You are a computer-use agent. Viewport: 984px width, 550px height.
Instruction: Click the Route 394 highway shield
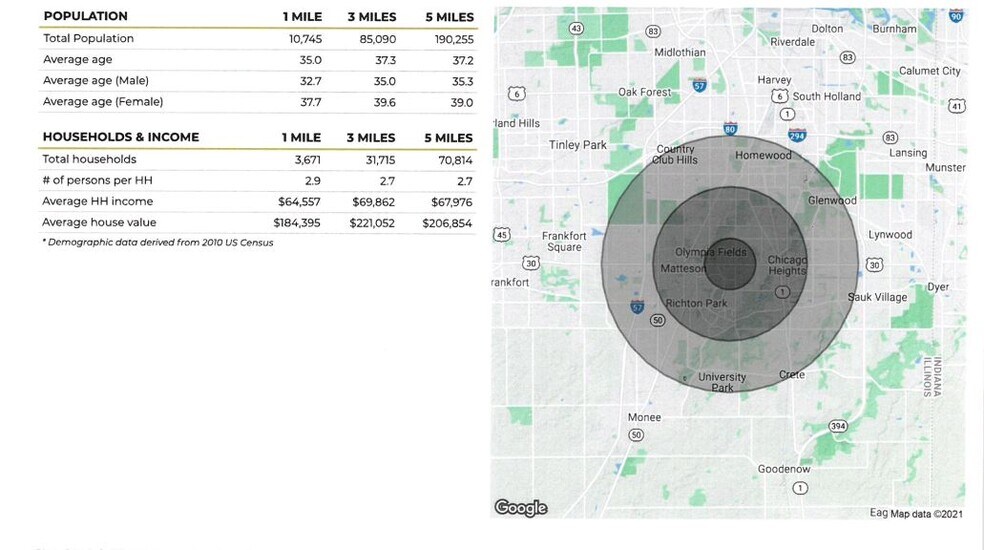[838, 426]
